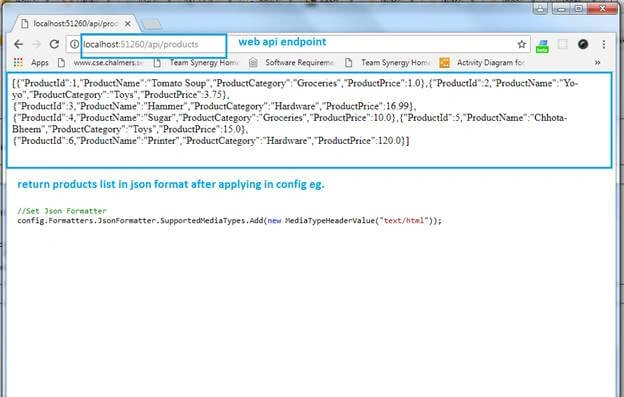Click the ProductPrice value 16.99

[x=397, y=106]
